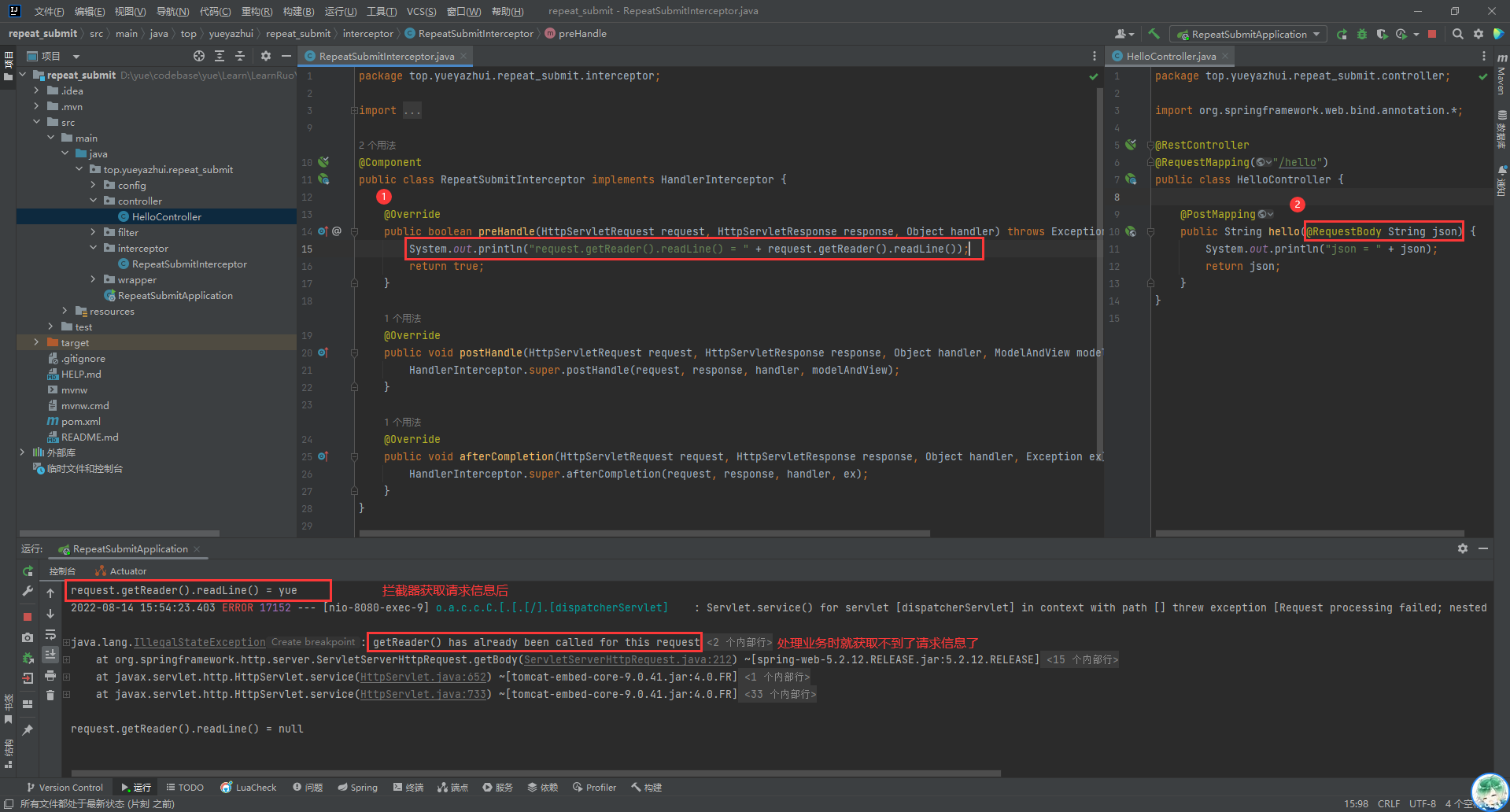Expand the config package in the project tree
Viewport: 1510px width, 812px height.
(x=94, y=185)
